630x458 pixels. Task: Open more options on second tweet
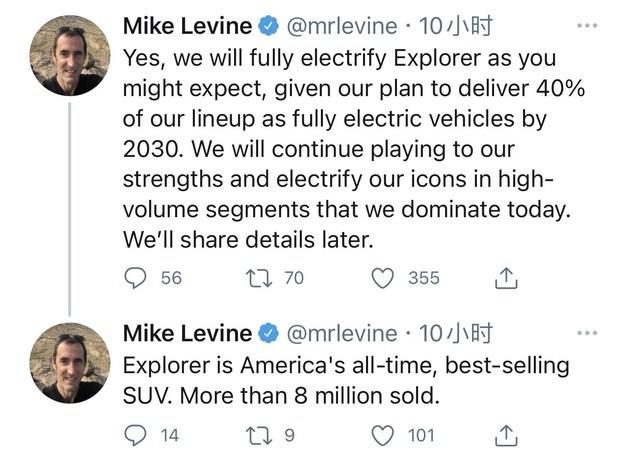[x=588, y=333]
